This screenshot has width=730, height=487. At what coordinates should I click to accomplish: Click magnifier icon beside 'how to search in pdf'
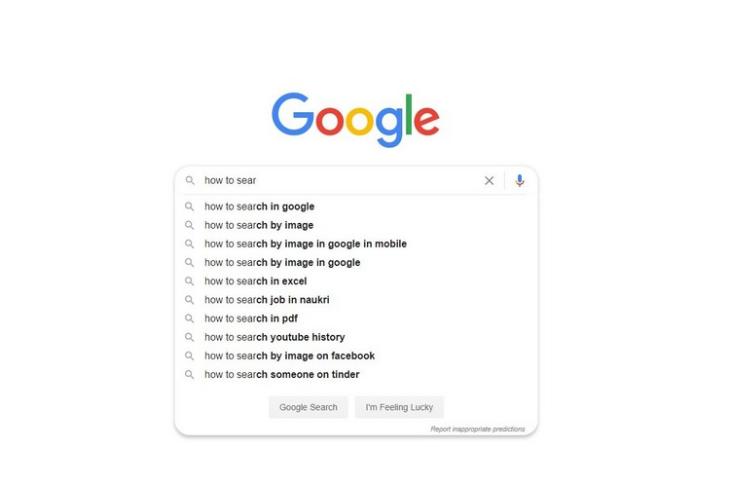coord(189,318)
